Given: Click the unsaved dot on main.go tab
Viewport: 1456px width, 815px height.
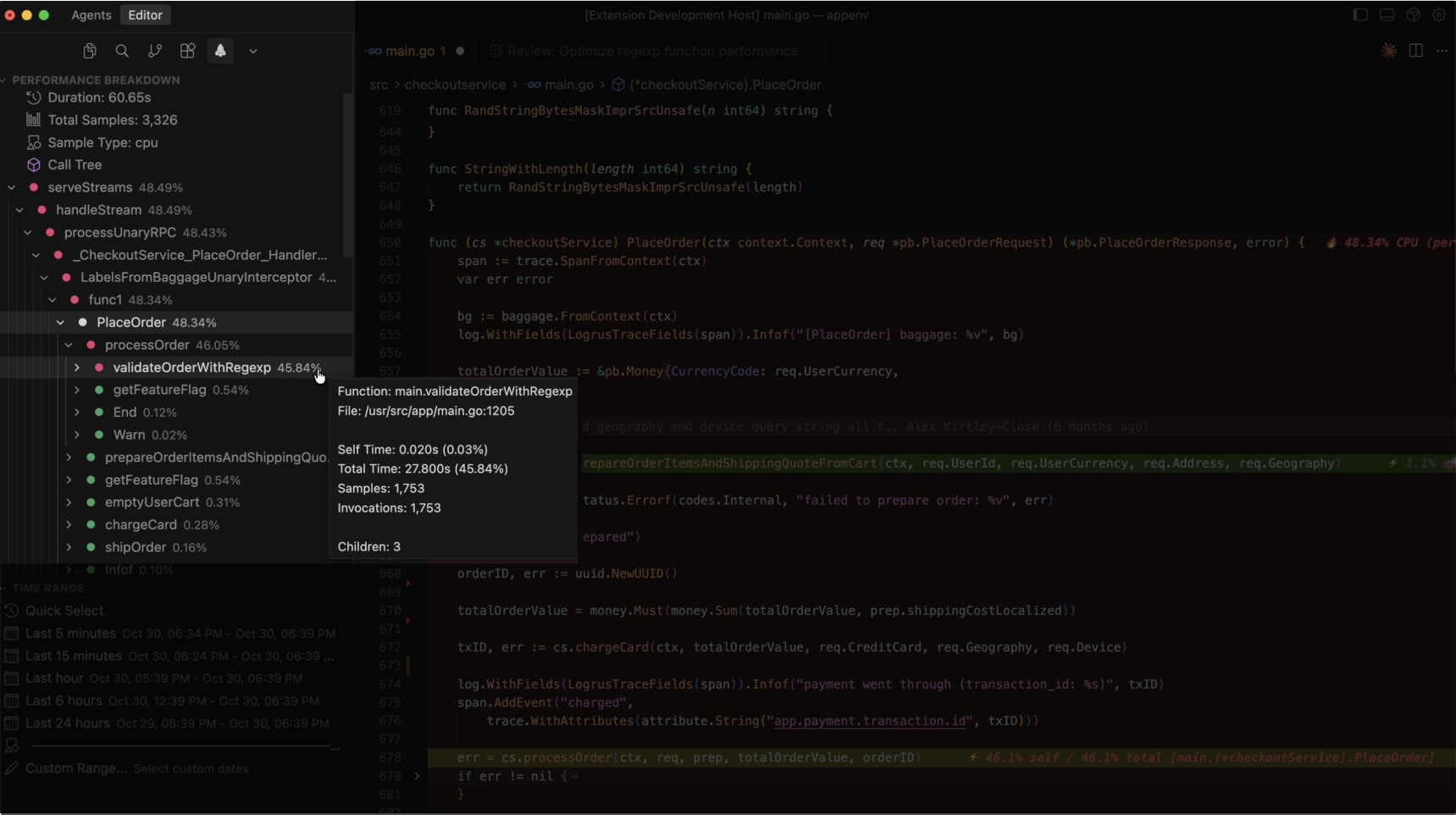Looking at the screenshot, I should click(x=460, y=51).
